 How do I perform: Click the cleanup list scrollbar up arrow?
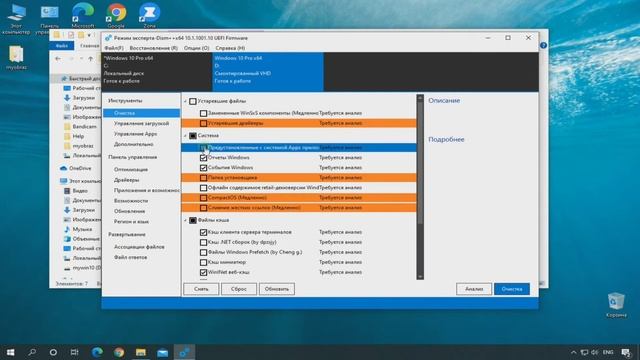(x=420, y=98)
